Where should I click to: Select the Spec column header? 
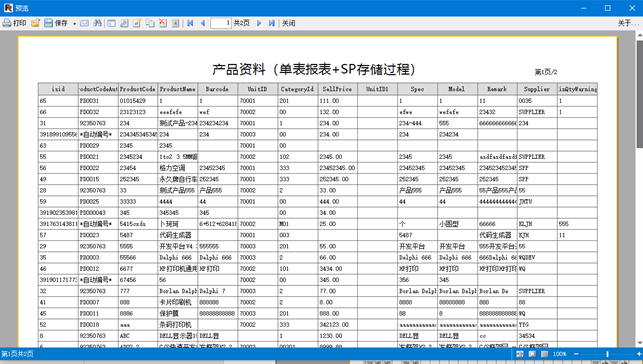(x=417, y=89)
